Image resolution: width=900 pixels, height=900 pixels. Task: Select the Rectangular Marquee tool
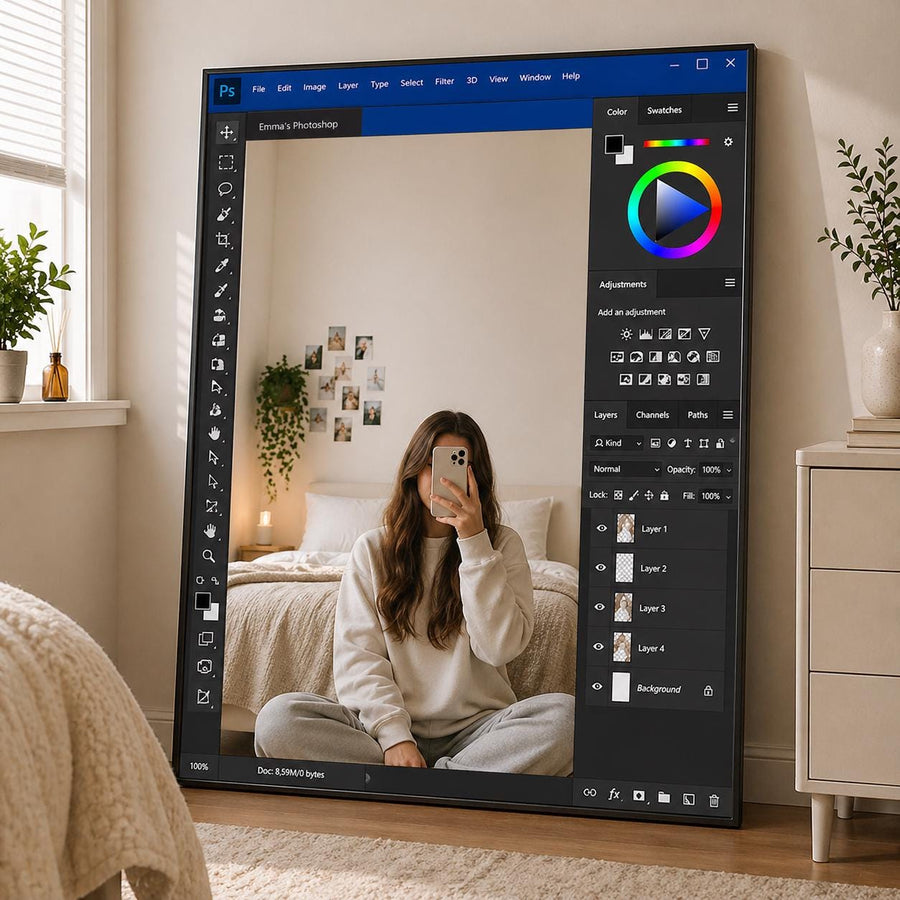226,162
